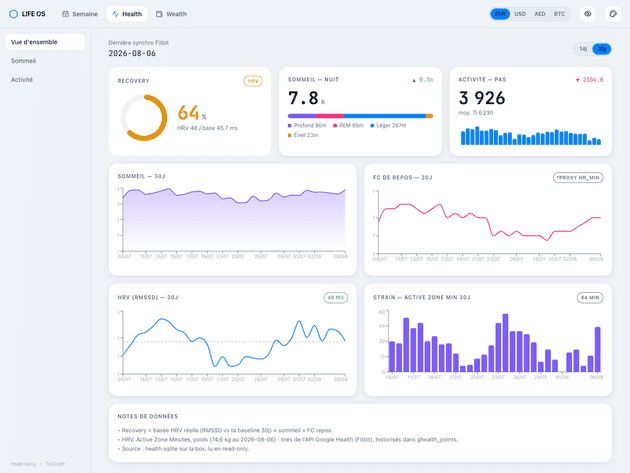
Task: Open the Wealth tab
Action: tap(171, 14)
